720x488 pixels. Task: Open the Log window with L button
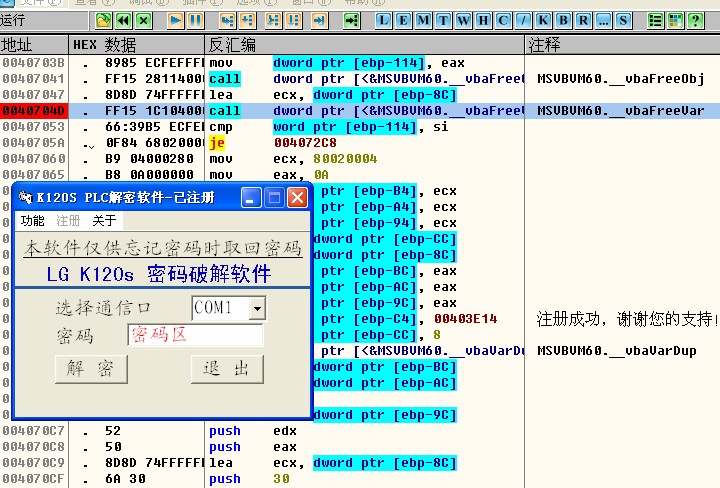pyautogui.click(x=383, y=21)
